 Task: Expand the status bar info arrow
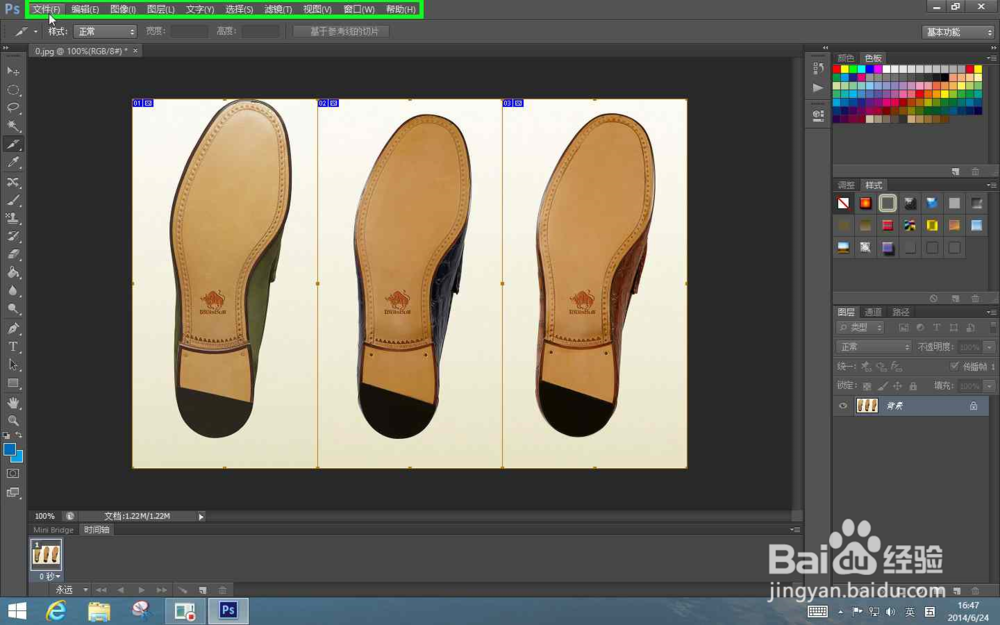click(201, 517)
